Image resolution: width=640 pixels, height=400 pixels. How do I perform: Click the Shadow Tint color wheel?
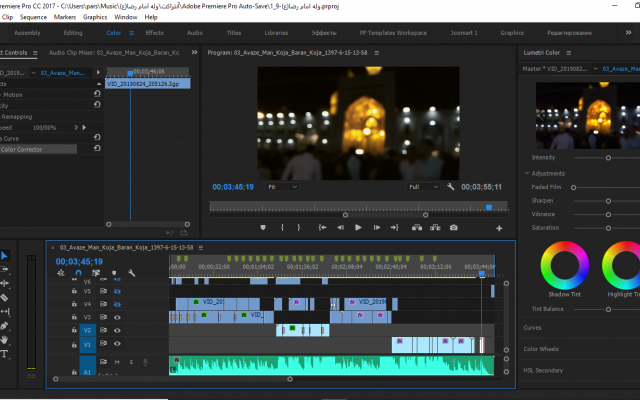[x=564, y=265]
